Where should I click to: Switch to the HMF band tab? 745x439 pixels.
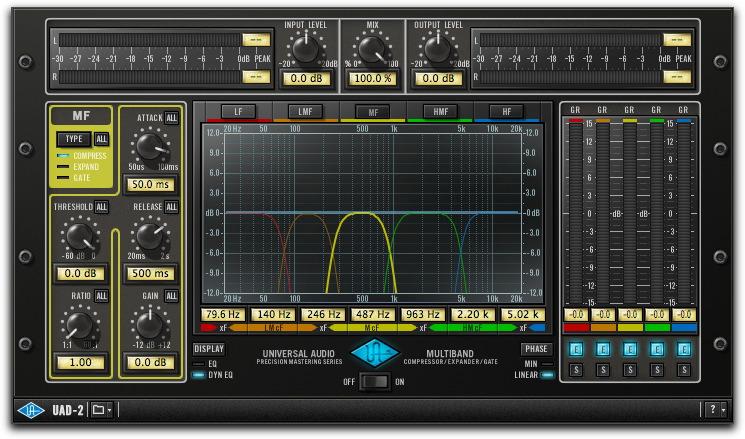(440, 112)
